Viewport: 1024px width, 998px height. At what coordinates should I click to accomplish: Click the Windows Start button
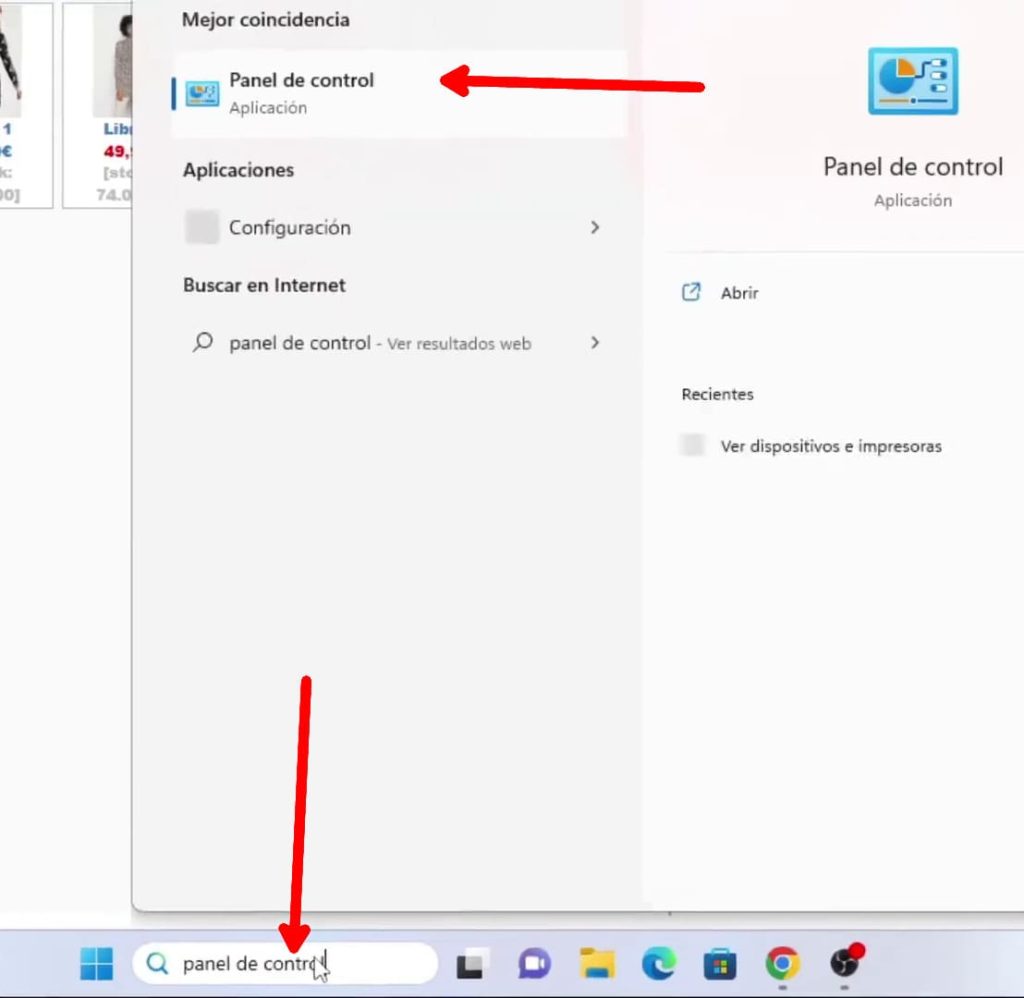(x=97, y=964)
